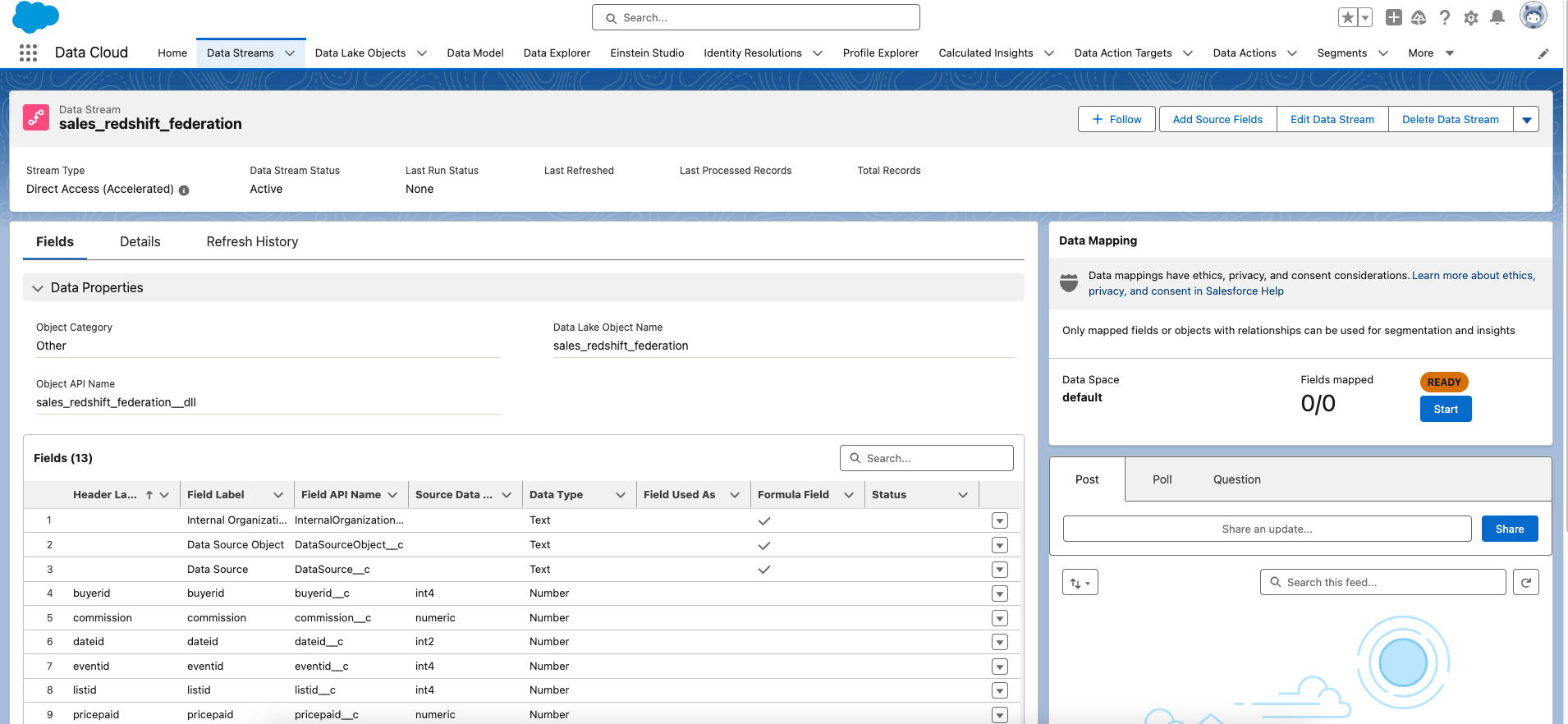
Task: Switch to the Refresh History tab
Action: pos(252,242)
